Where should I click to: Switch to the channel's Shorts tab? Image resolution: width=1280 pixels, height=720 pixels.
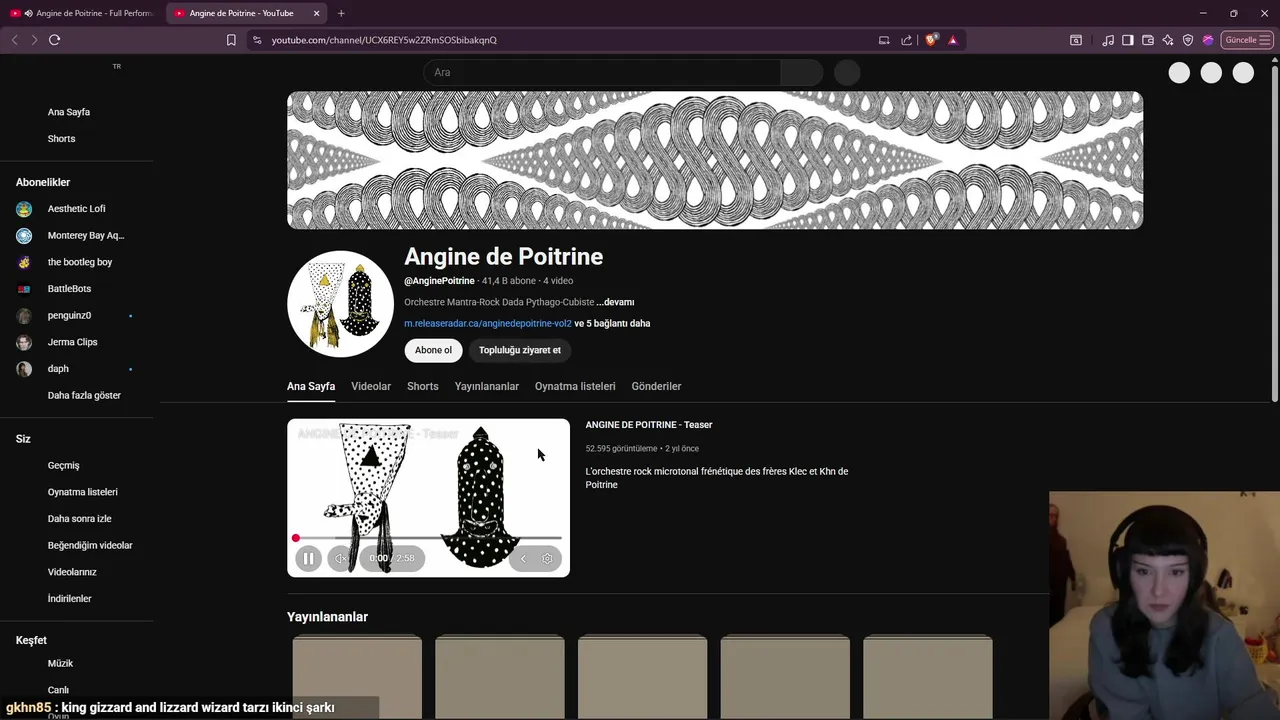[422, 386]
